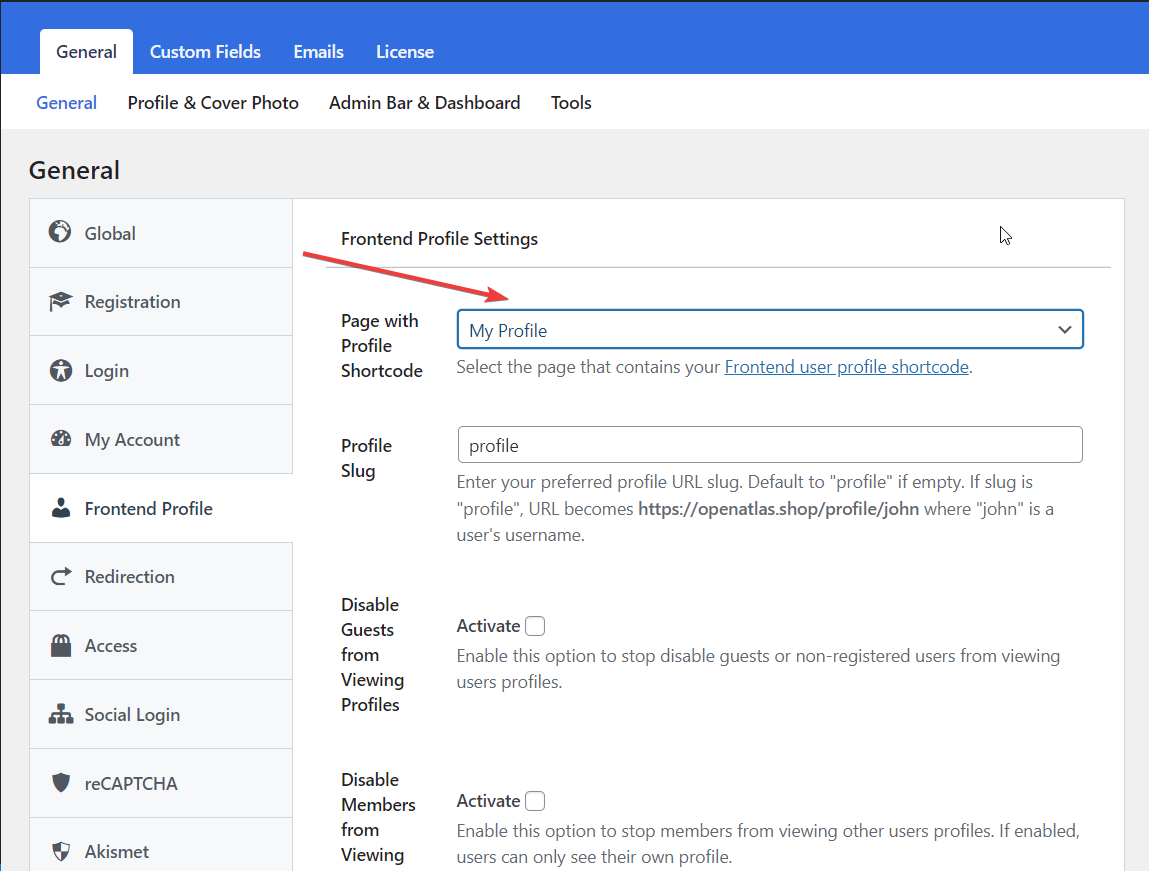Open the Login settings section
1149x871 pixels.
tap(161, 371)
